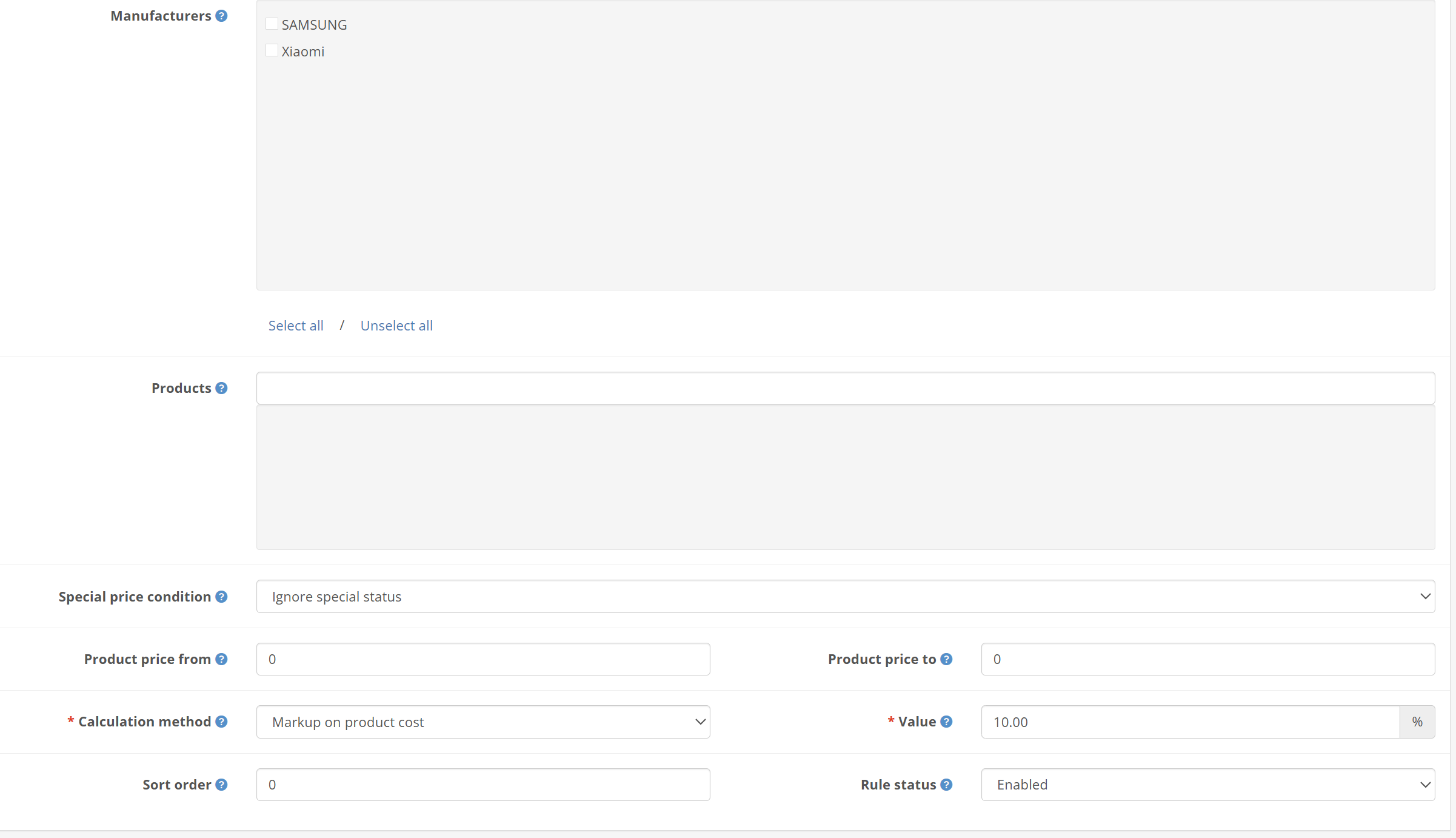The width and height of the screenshot is (1456, 838).
Task: Open the Rule status dropdown
Action: pyautogui.click(x=1208, y=785)
